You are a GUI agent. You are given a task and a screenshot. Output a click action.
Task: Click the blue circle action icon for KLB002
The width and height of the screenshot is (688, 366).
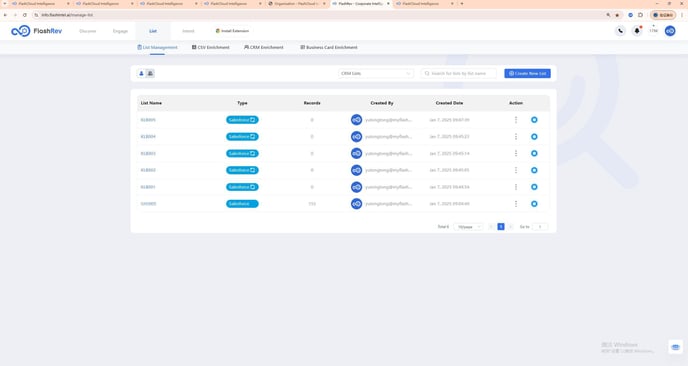(534, 170)
